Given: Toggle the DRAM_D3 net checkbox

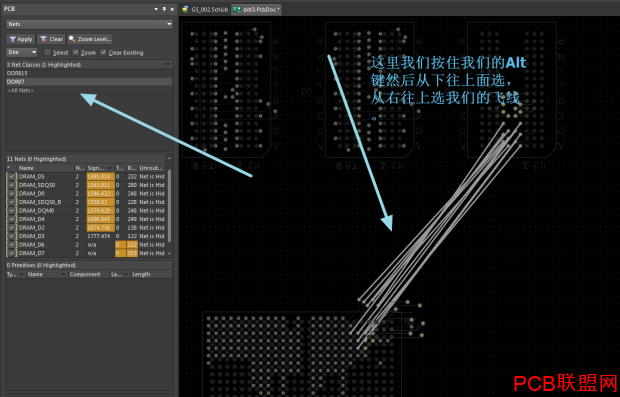Looking at the screenshot, I should coord(12,236).
